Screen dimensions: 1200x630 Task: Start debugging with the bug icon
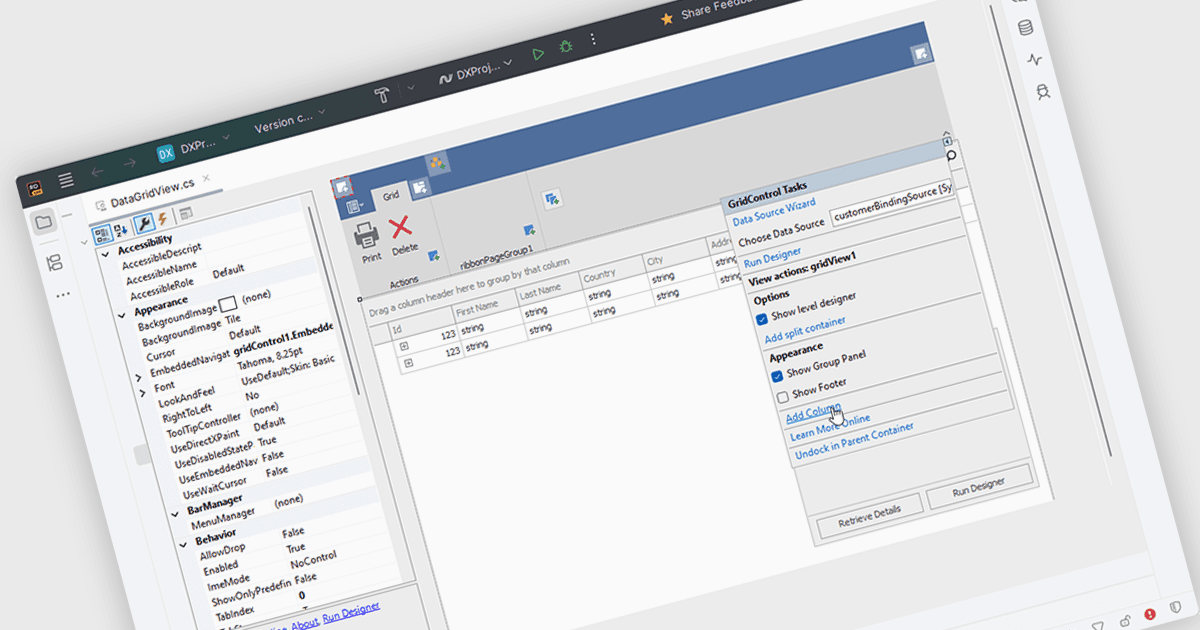coord(566,47)
